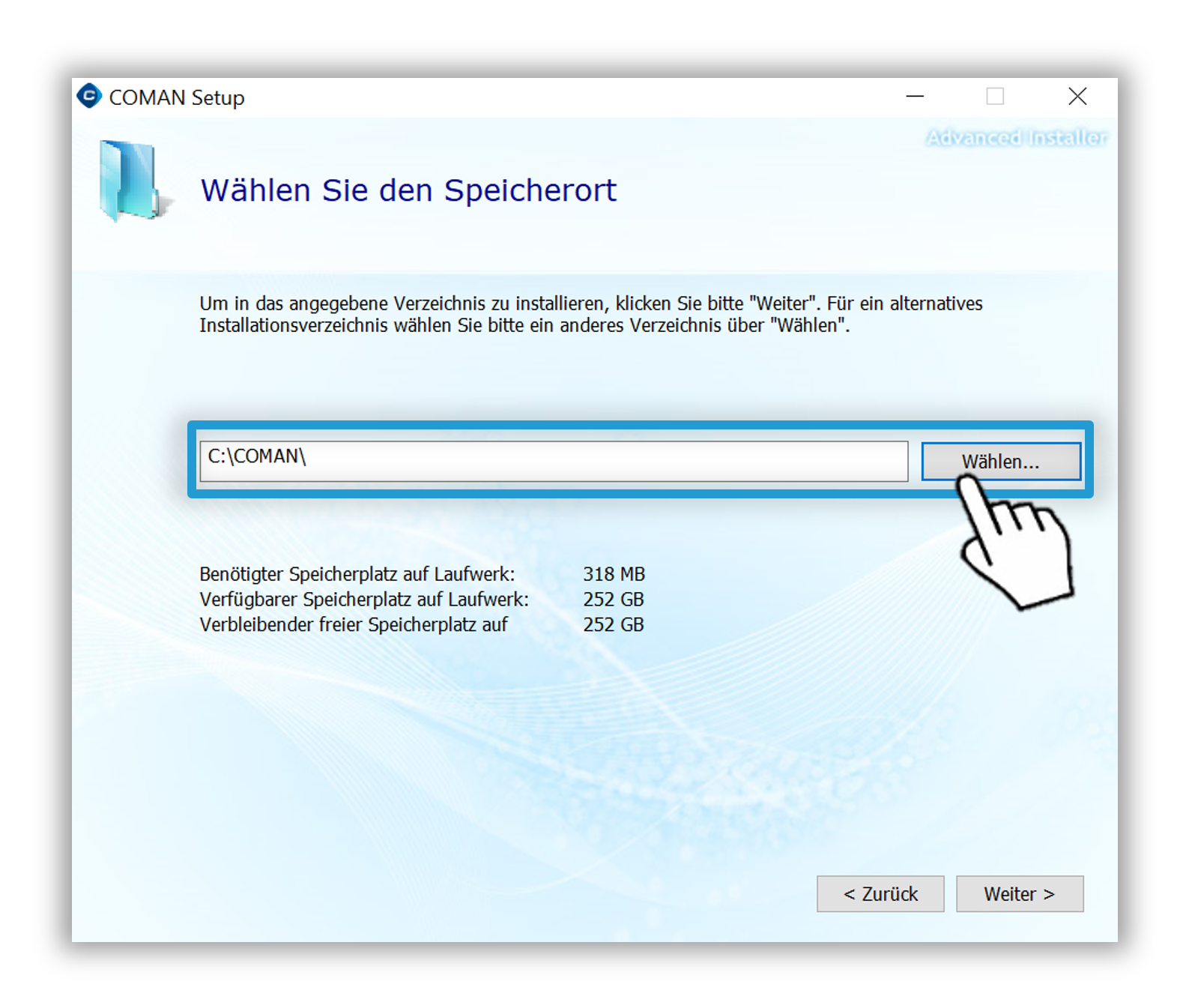Click the 252 GB value beside Verbleibender Speicherplatz
The height and width of the screenshot is (1008, 1189).
[614, 624]
